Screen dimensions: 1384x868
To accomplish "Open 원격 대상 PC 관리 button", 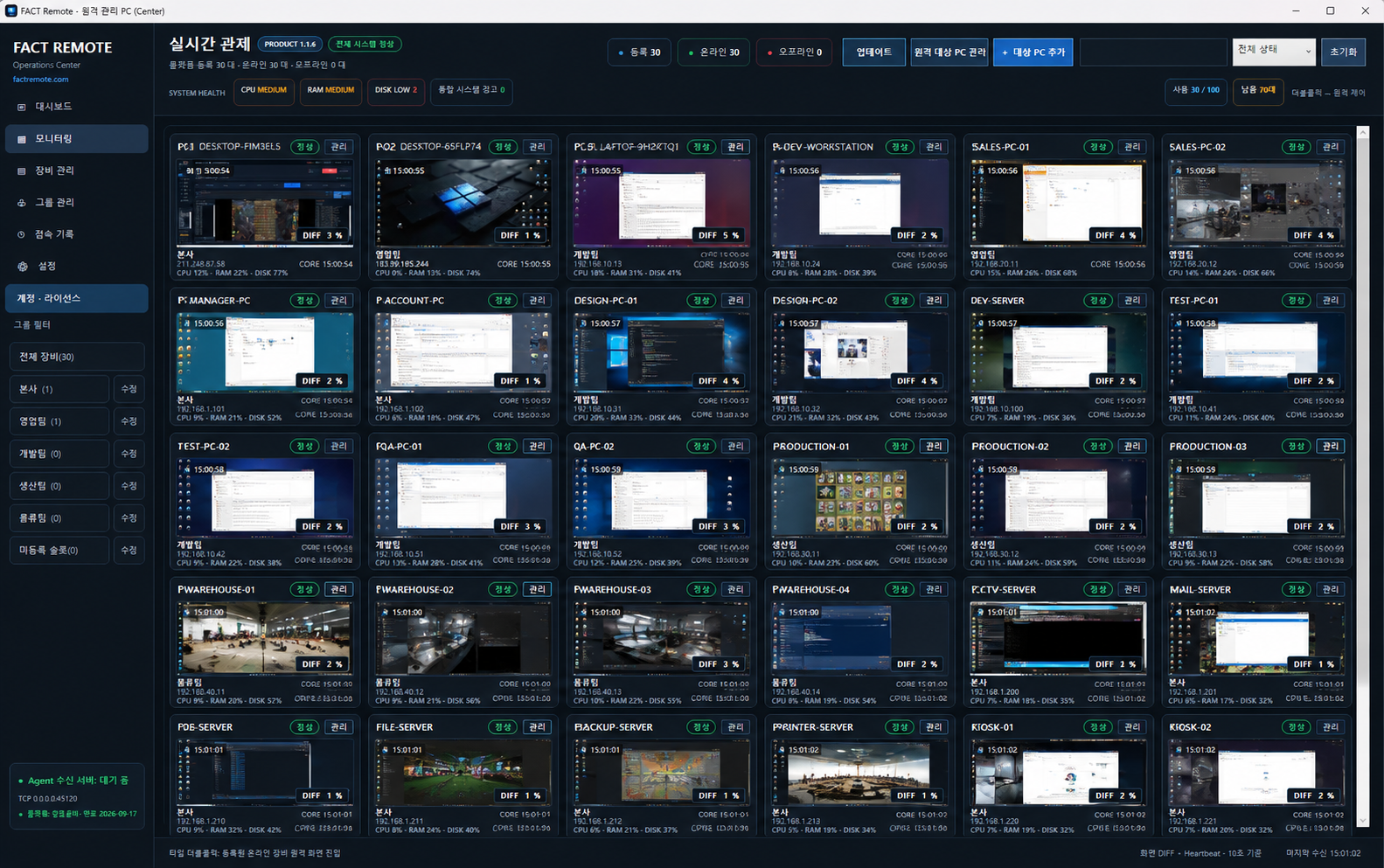I will click(x=949, y=52).
